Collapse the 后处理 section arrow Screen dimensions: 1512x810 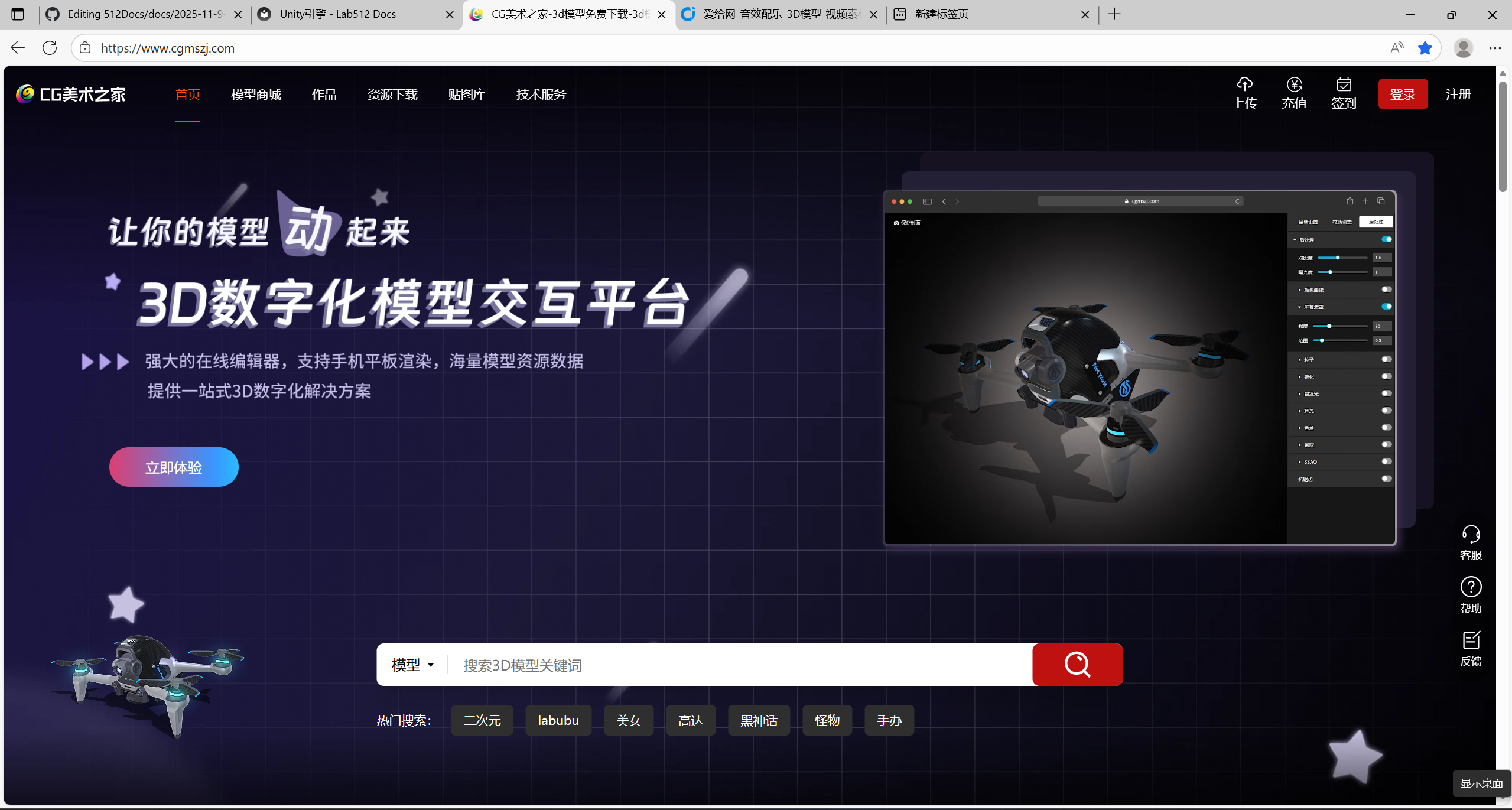coord(1295,240)
